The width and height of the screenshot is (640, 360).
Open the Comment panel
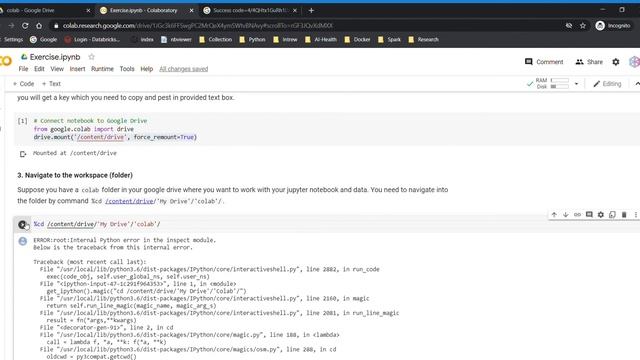(544, 62)
